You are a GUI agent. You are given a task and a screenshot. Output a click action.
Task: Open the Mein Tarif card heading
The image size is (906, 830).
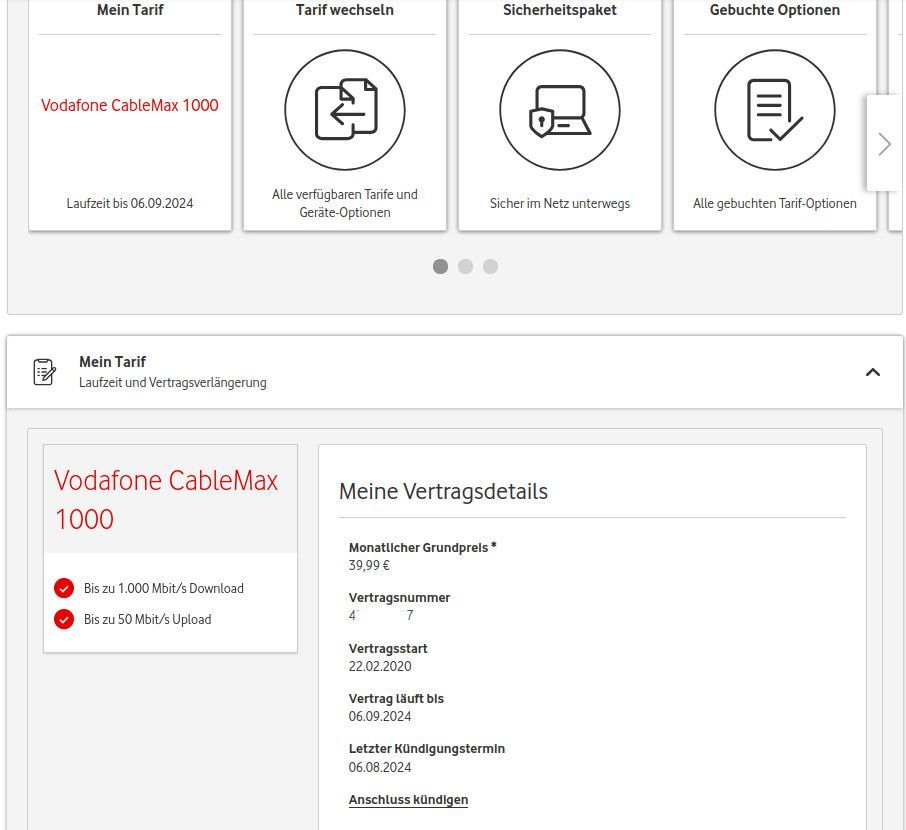coord(130,10)
